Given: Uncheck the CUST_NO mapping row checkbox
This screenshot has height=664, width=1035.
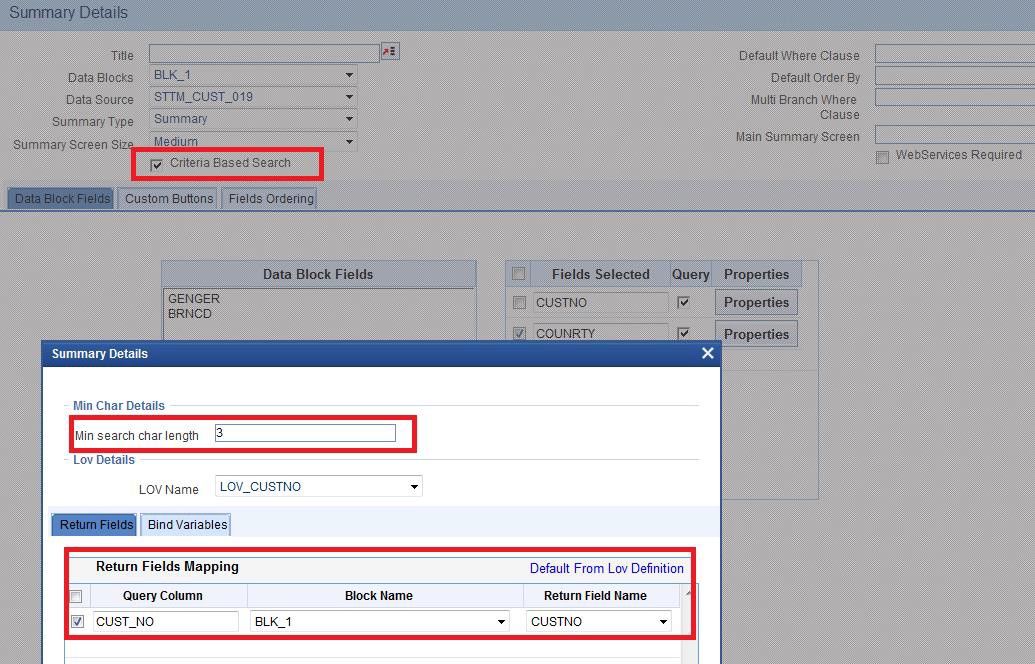Looking at the screenshot, I should click(x=77, y=621).
